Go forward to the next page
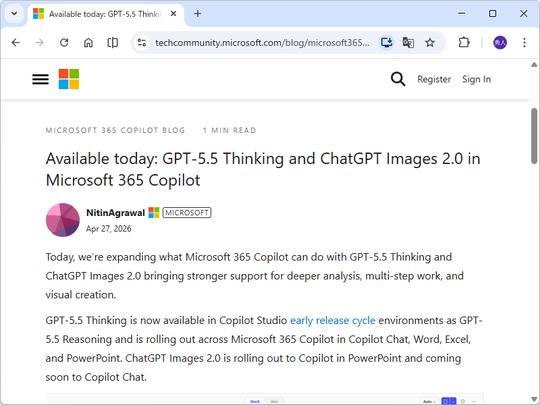The width and height of the screenshot is (540, 405). (40, 43)
